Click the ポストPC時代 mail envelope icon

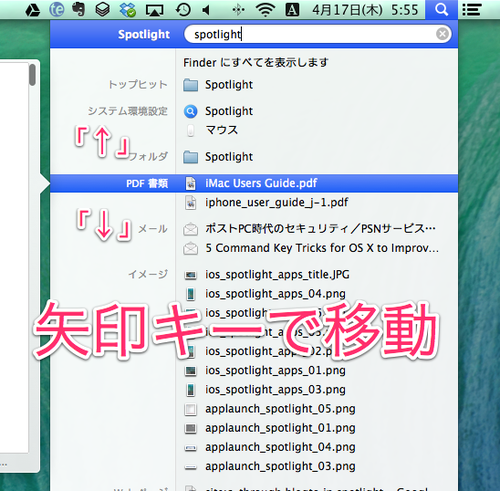[x=190, y=229]
